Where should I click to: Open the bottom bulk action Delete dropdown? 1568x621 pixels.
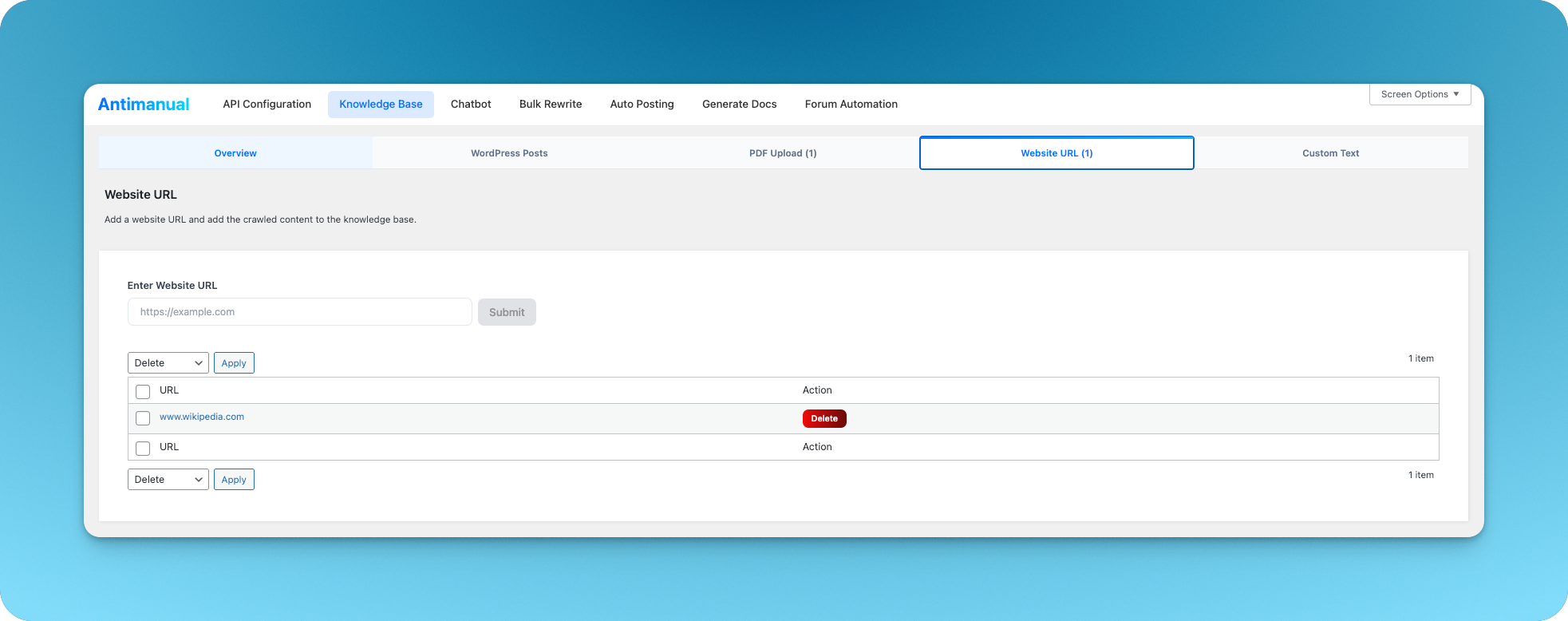pos(168,480)
